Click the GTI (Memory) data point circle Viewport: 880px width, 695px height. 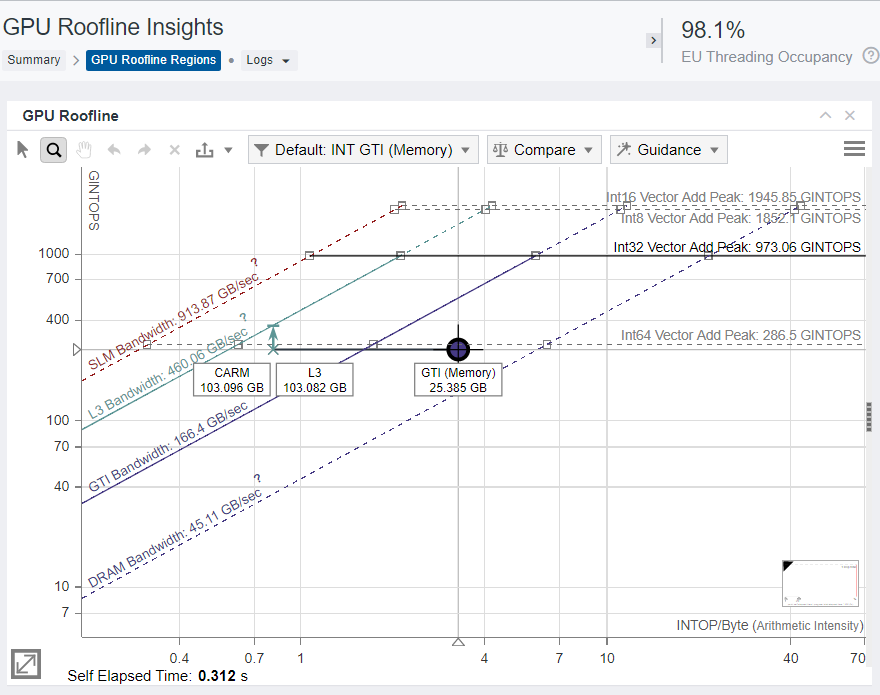(x=458, y=349)
